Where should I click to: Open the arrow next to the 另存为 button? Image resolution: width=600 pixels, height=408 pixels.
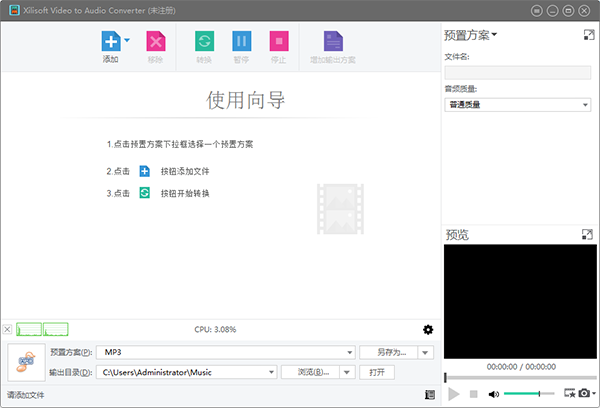426,352
